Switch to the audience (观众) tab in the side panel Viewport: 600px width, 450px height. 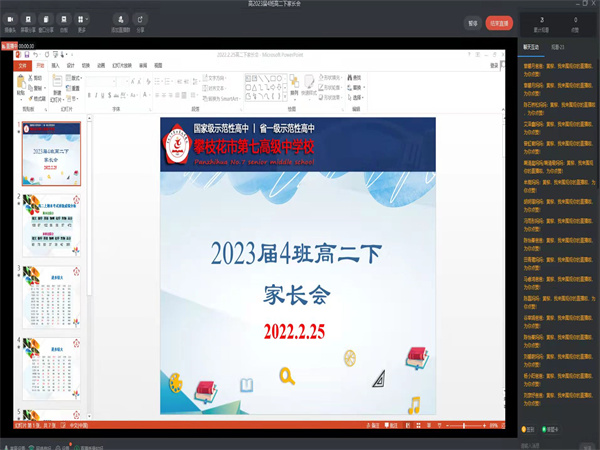click(x=557, y=46)
